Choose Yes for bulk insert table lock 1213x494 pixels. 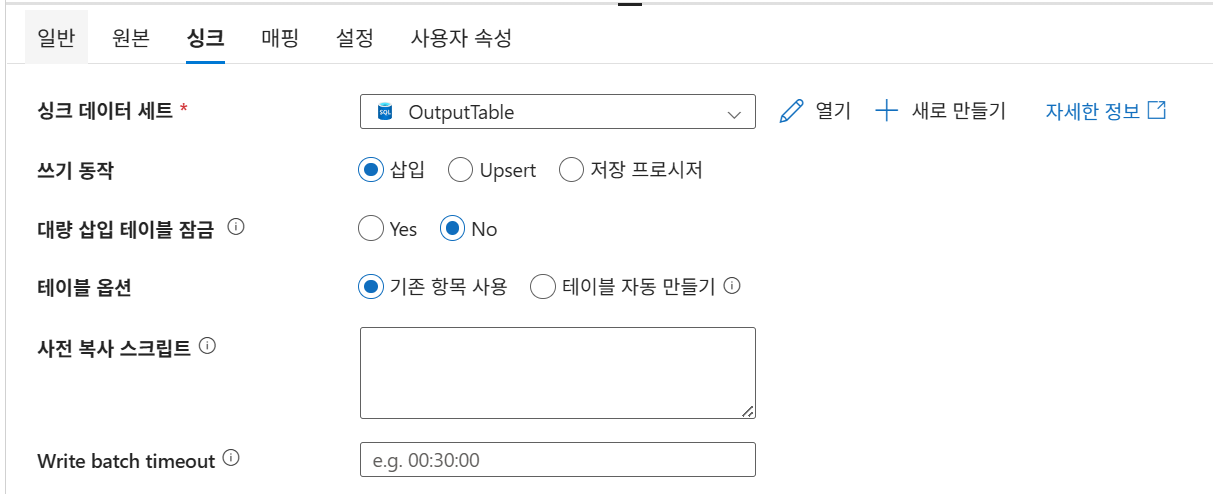click(x=371, y=229)
